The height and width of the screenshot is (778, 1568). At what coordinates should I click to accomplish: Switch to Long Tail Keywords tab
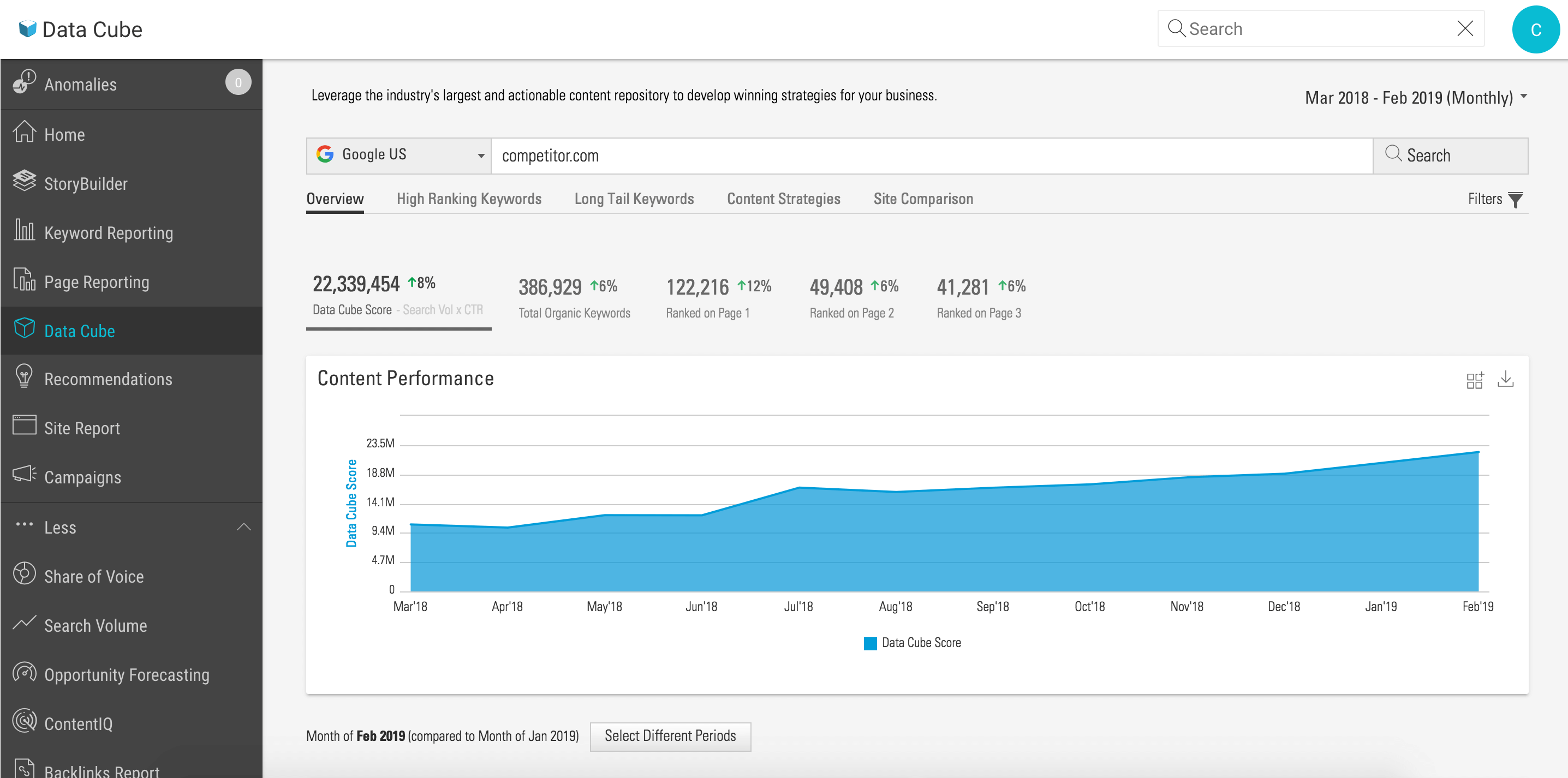click(634, 199)
